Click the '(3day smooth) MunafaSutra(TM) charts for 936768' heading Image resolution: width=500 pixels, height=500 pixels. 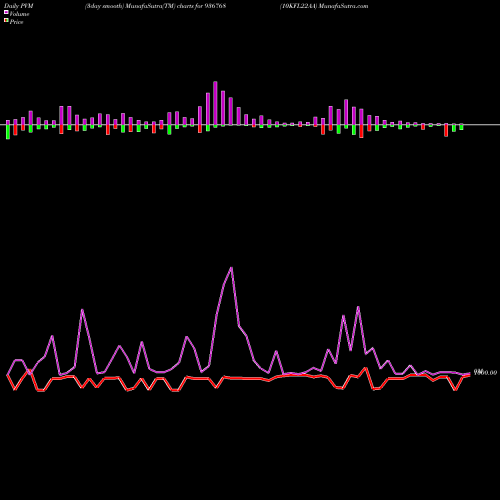[155, 6]
